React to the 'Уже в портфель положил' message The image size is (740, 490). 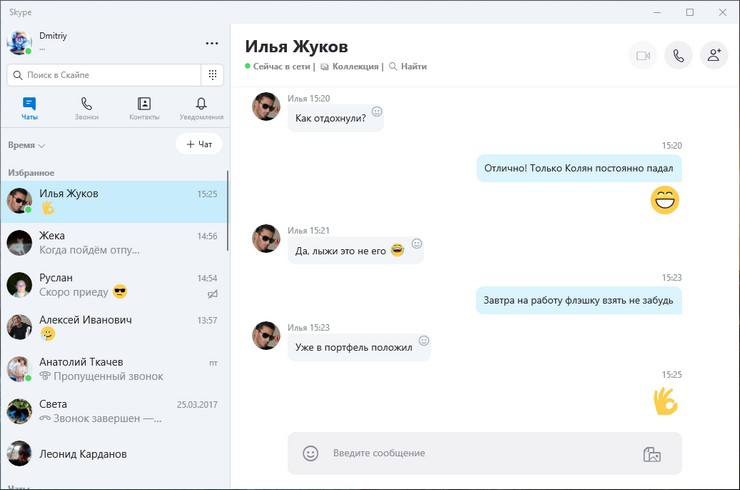[423, 340]
